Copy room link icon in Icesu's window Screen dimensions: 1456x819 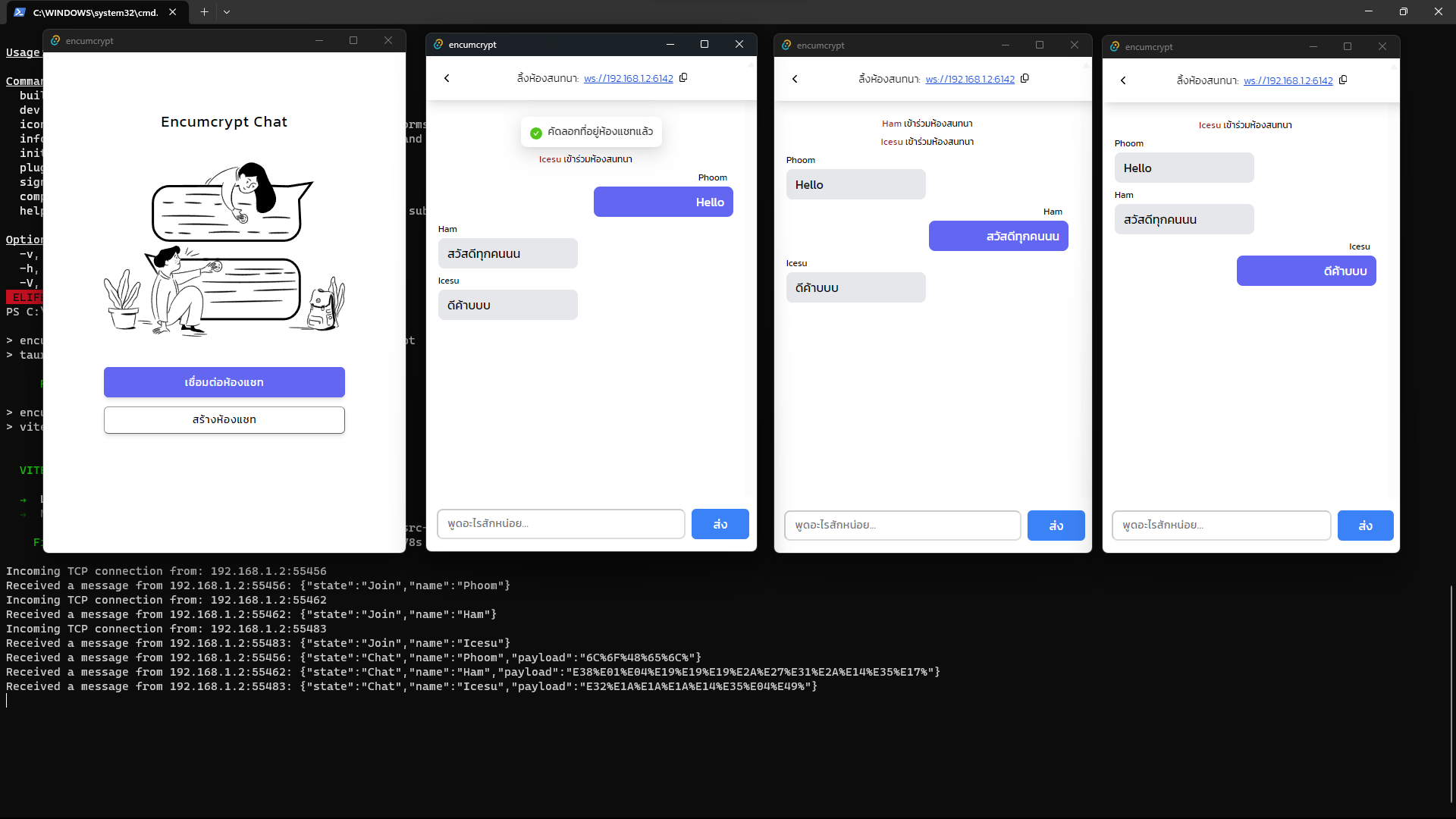coord(1343,80)
